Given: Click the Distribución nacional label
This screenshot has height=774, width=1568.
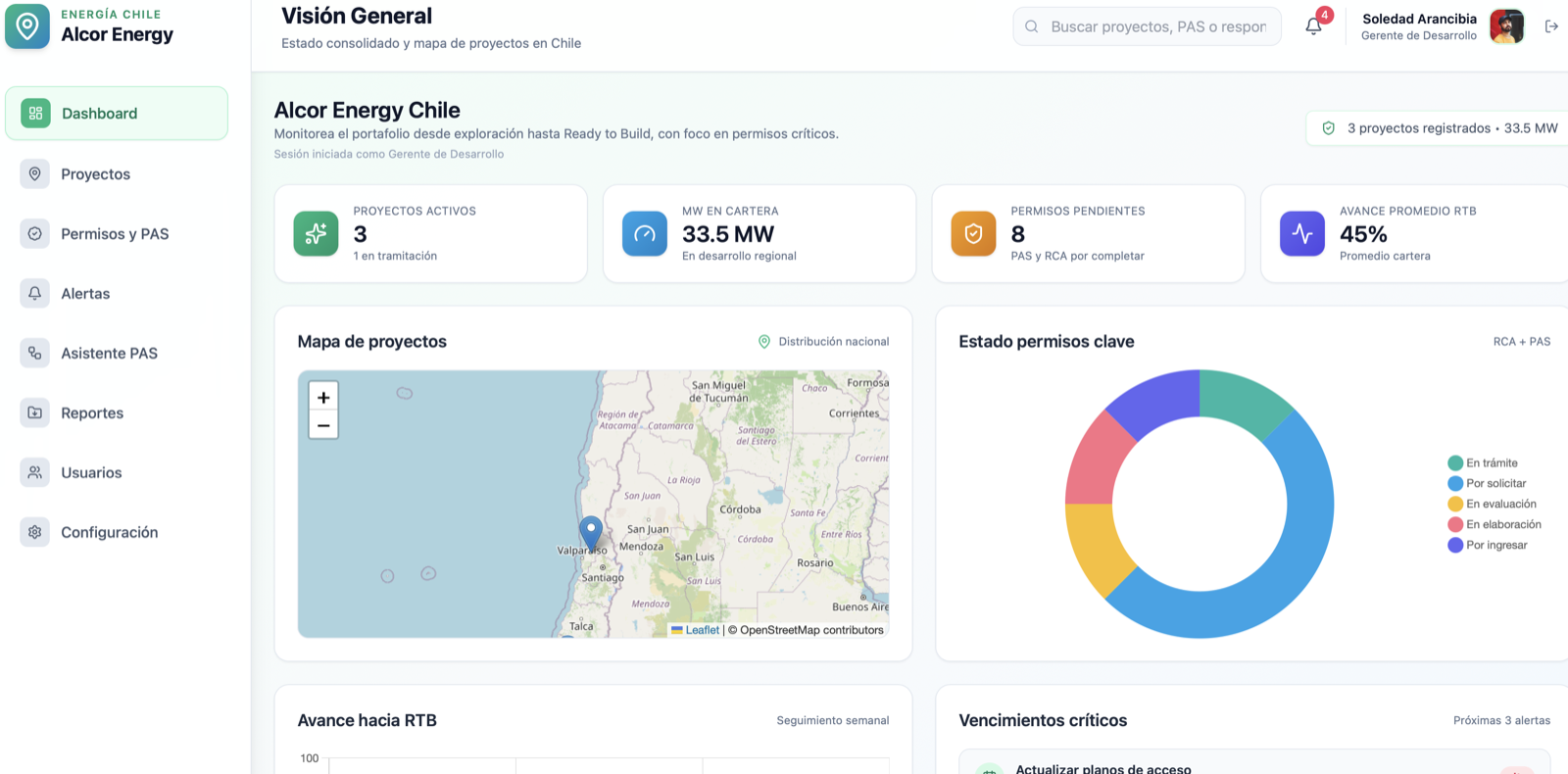Looking at the screenshot, I should (834, 342).
